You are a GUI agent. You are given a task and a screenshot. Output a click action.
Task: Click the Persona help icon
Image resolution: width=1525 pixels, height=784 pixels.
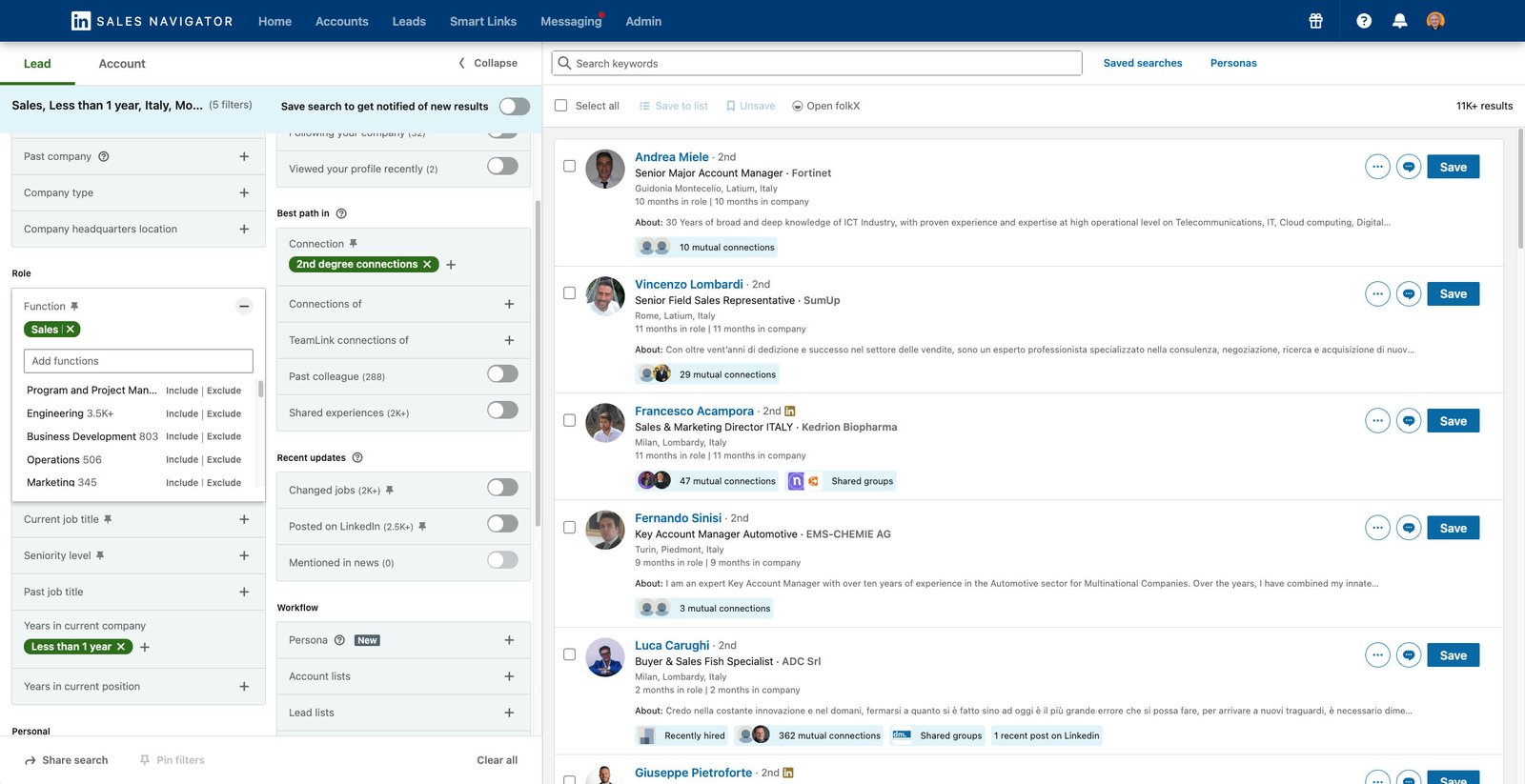click(339, 640)
